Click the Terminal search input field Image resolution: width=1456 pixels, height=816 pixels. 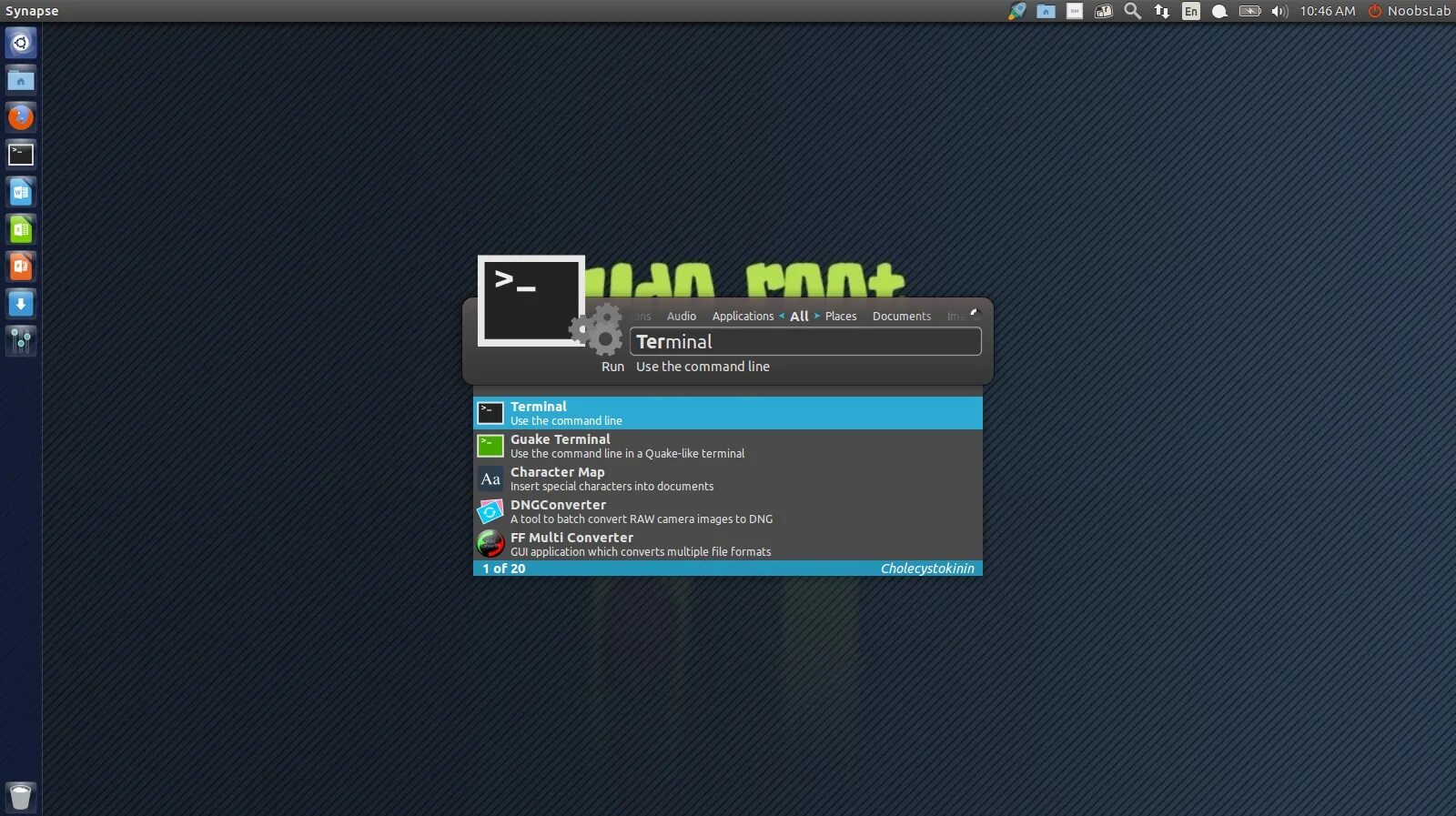pos(805,342)
